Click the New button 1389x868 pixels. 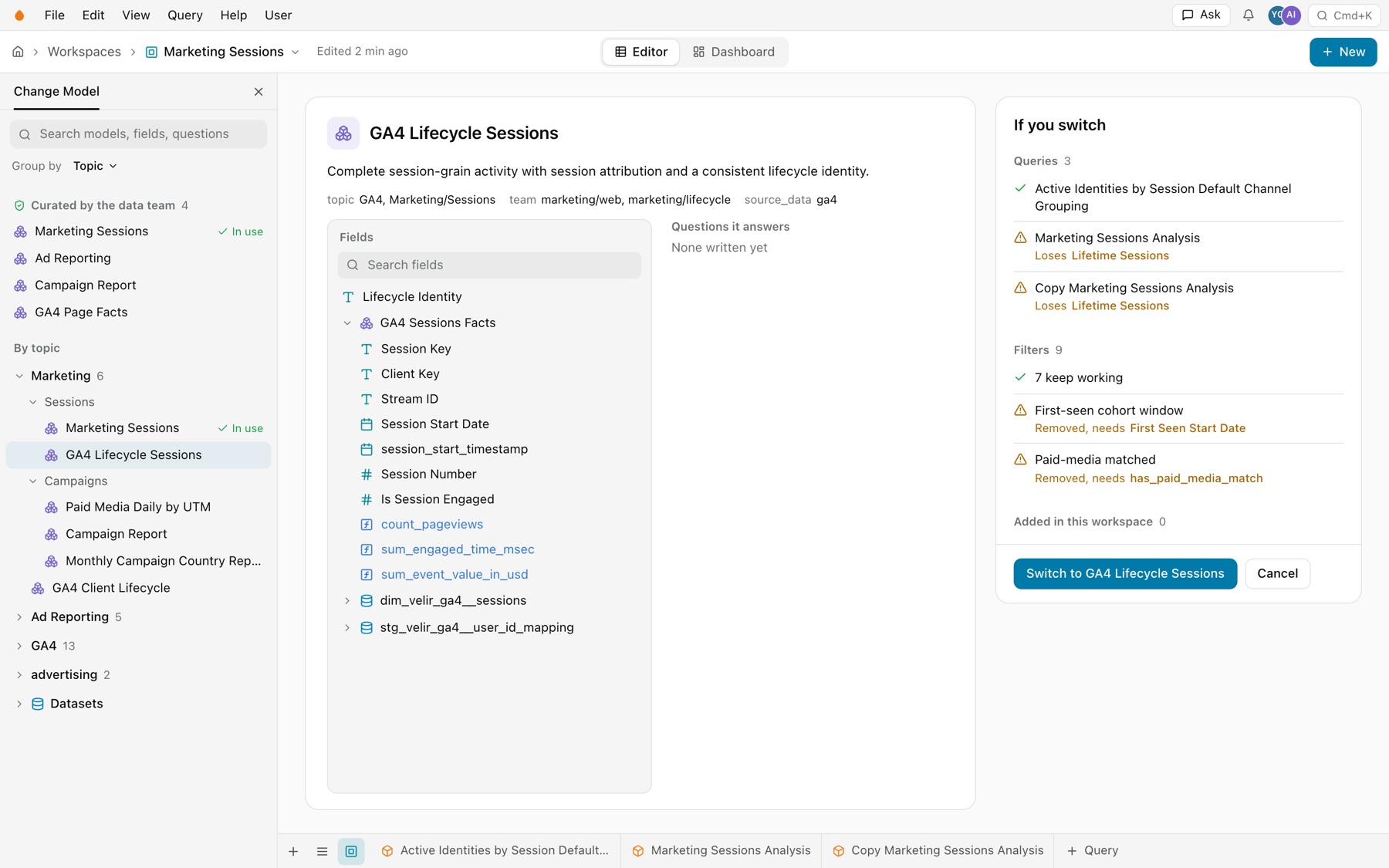click(x=1343, y=52)
